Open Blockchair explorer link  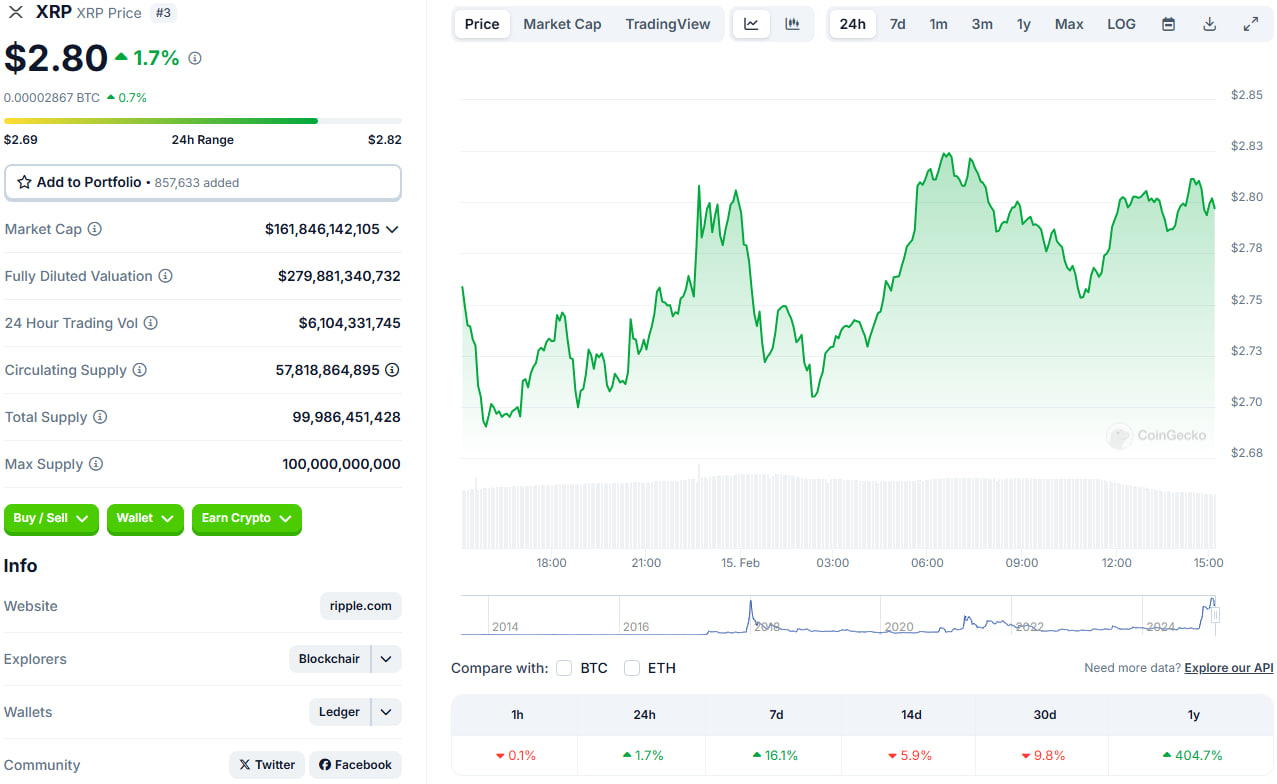coord(329,659)
